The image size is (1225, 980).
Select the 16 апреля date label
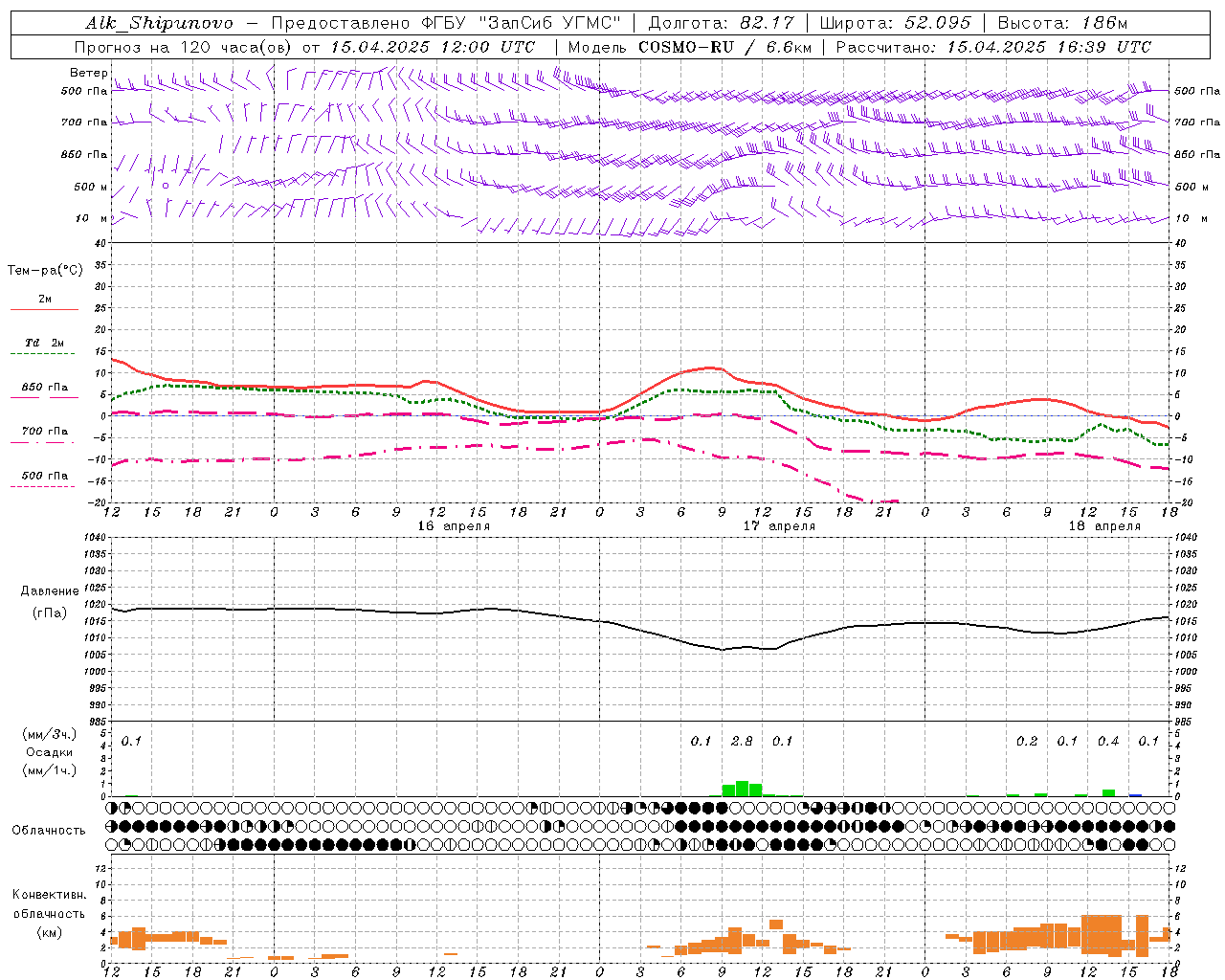[x=454, y=526]
